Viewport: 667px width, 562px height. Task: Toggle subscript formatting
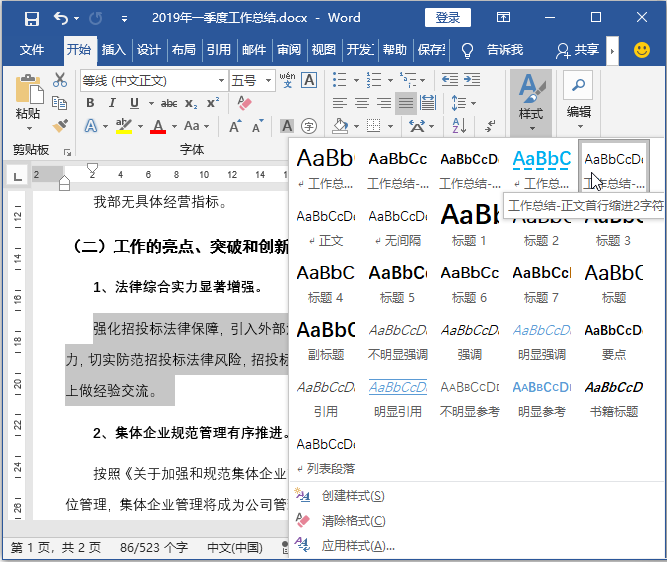[191, 103]
